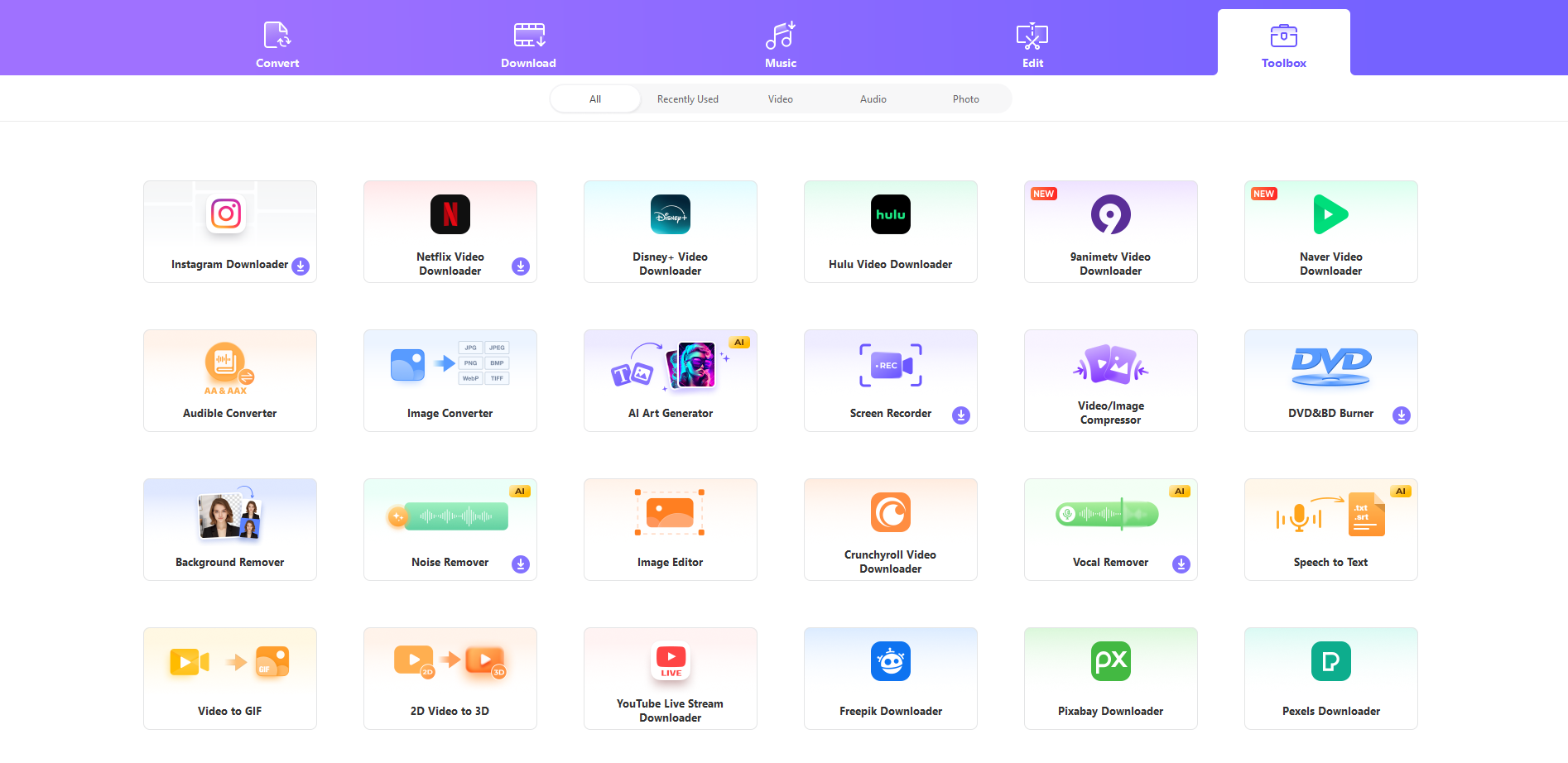Click the AI Art Generator artwork icon
The width and height of the screenshot is (1568, 763).
pyautogui.click(x=671, y=365)
